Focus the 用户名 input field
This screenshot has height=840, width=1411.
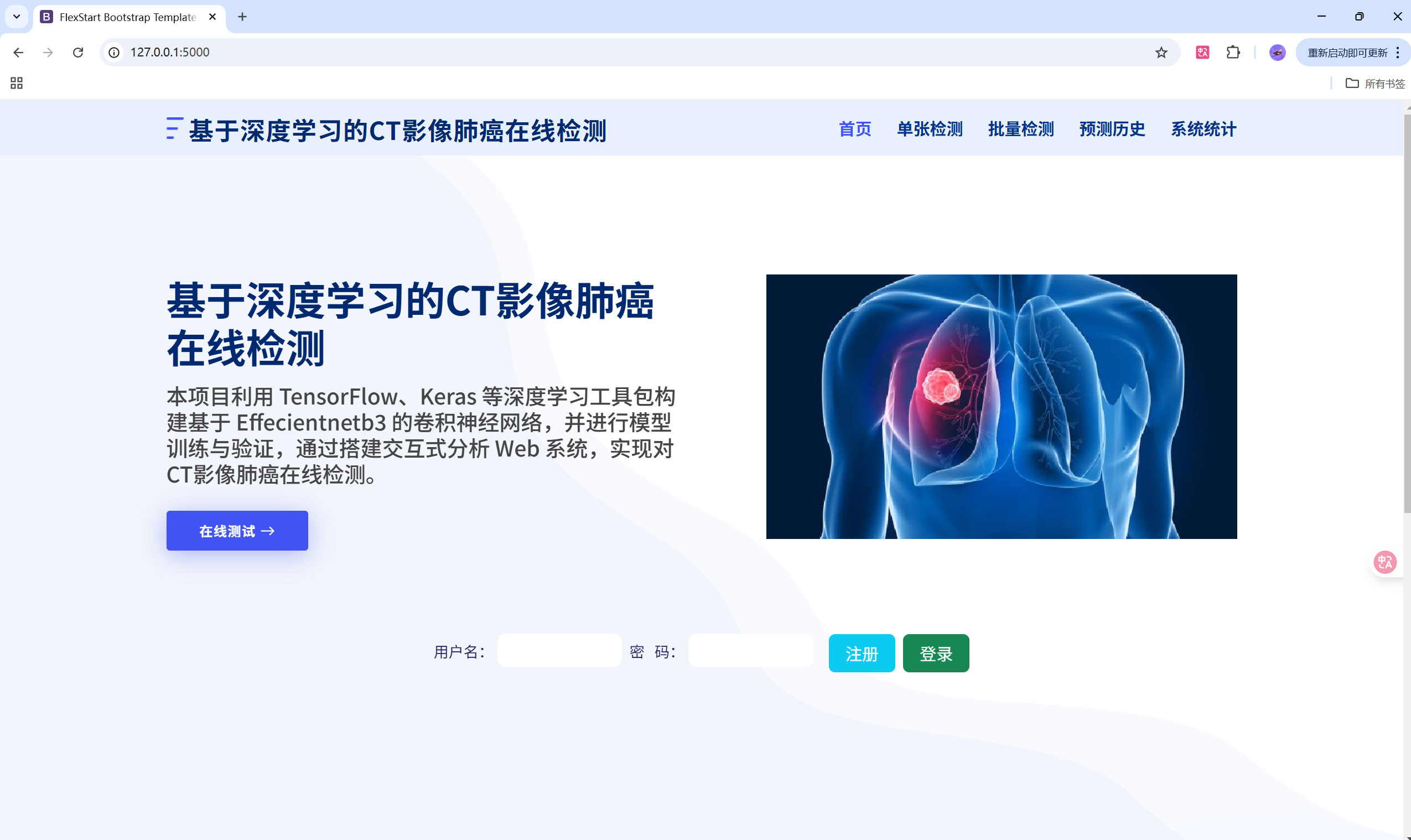click(559, 650)
